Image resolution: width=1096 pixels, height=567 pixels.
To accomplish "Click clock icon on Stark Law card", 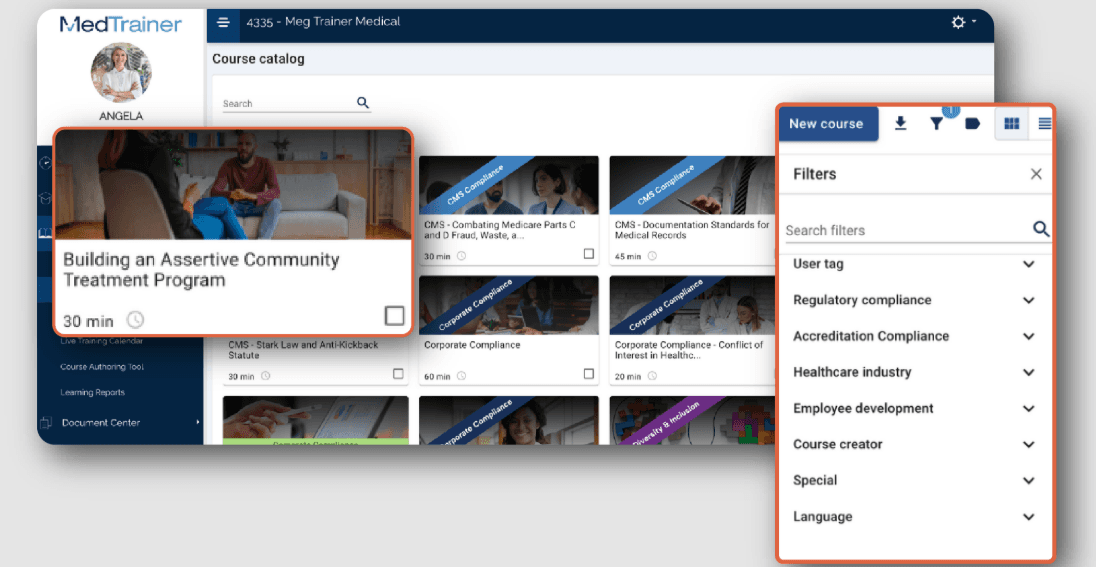I will (x=266, y=376).
